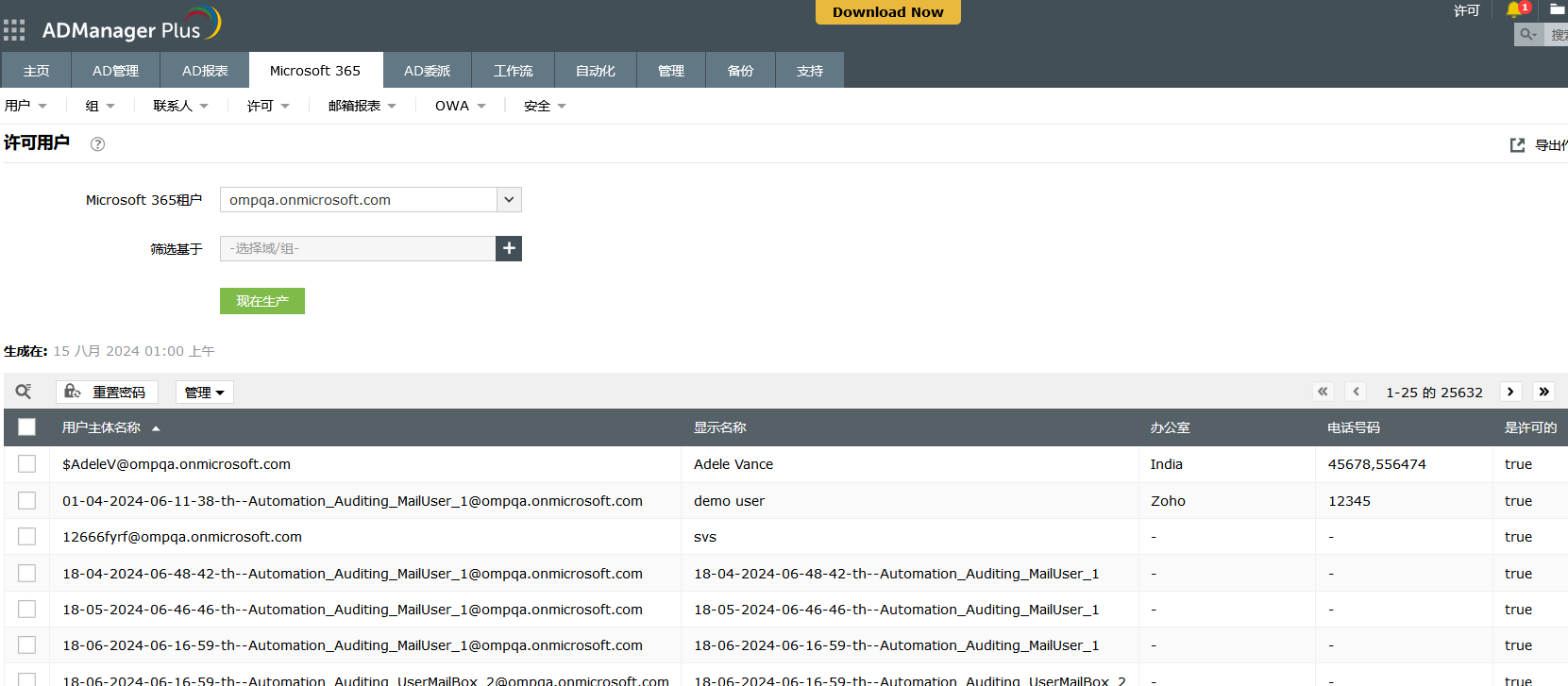Click the plus icon to add filter
The height and width of the screenshot is (686, 1568).
(x=509, y=248)
